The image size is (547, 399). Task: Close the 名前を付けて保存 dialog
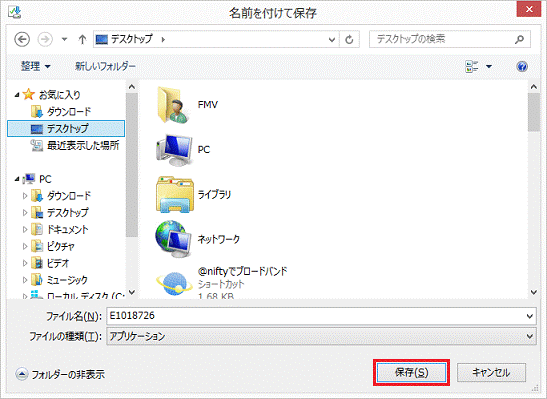coord(529,9)
